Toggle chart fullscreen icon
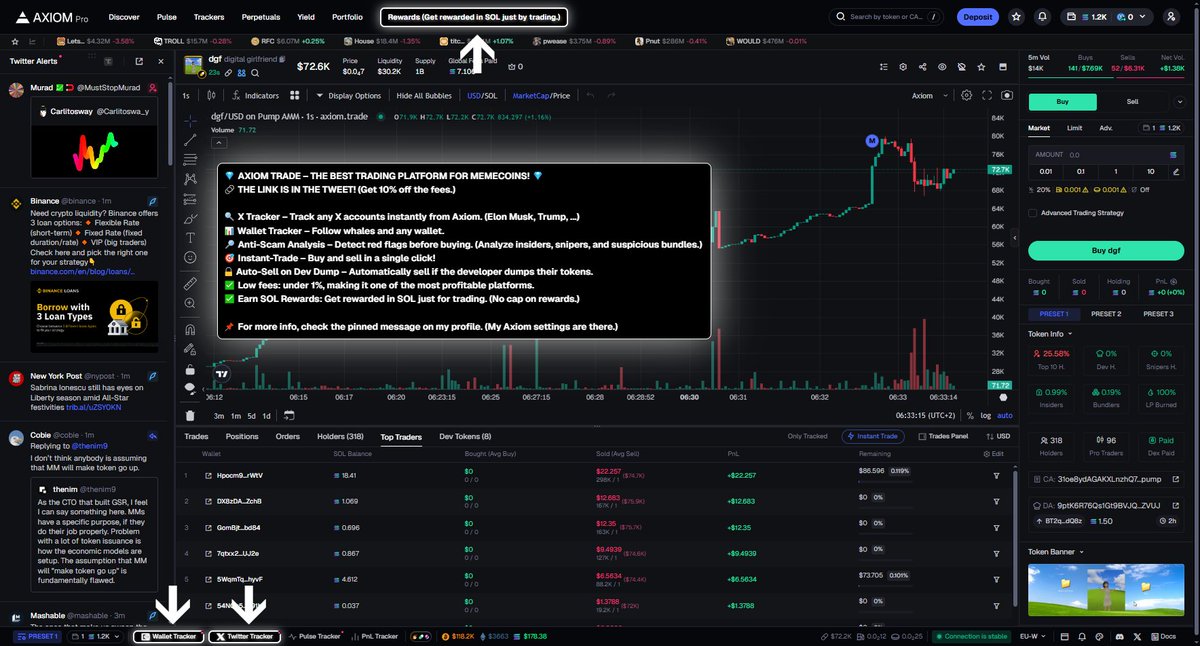1200x646 pixels. tap(987, 96)
